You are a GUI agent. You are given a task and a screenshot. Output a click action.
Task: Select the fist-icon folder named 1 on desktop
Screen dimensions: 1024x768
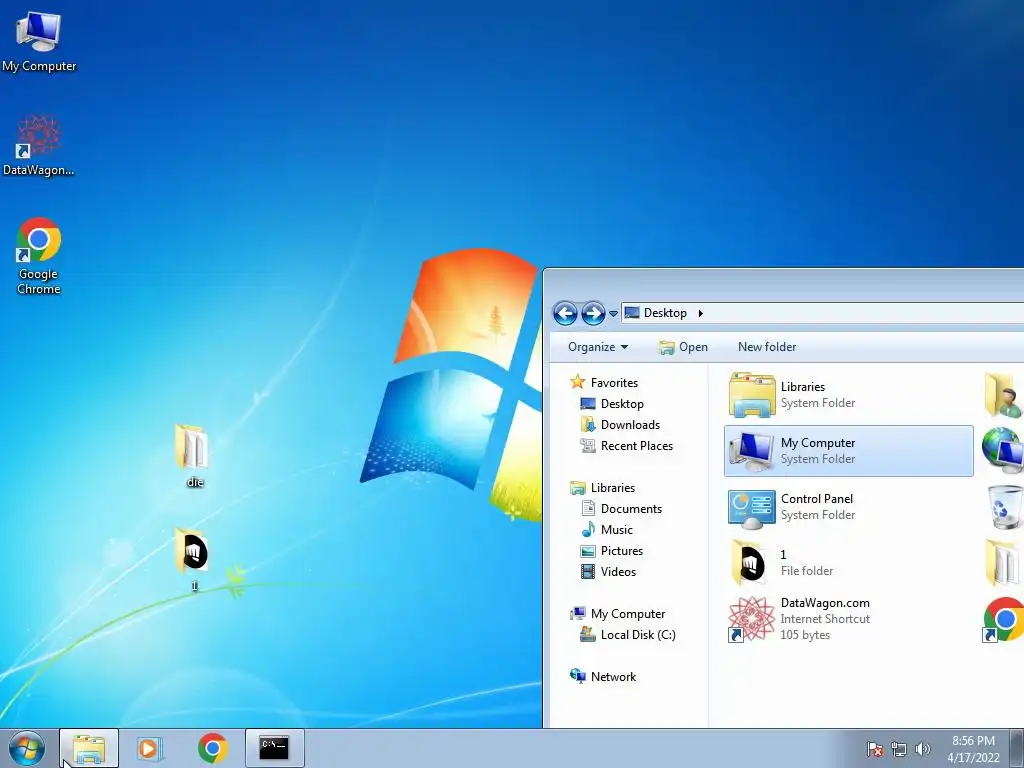[x=193, y=560]
